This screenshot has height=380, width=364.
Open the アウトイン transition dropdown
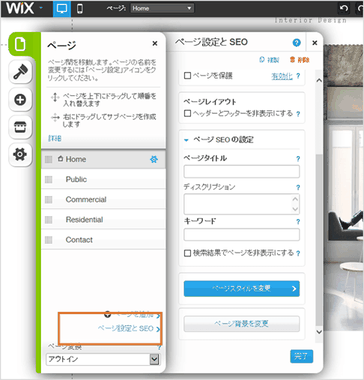click(x=103, y=359)
